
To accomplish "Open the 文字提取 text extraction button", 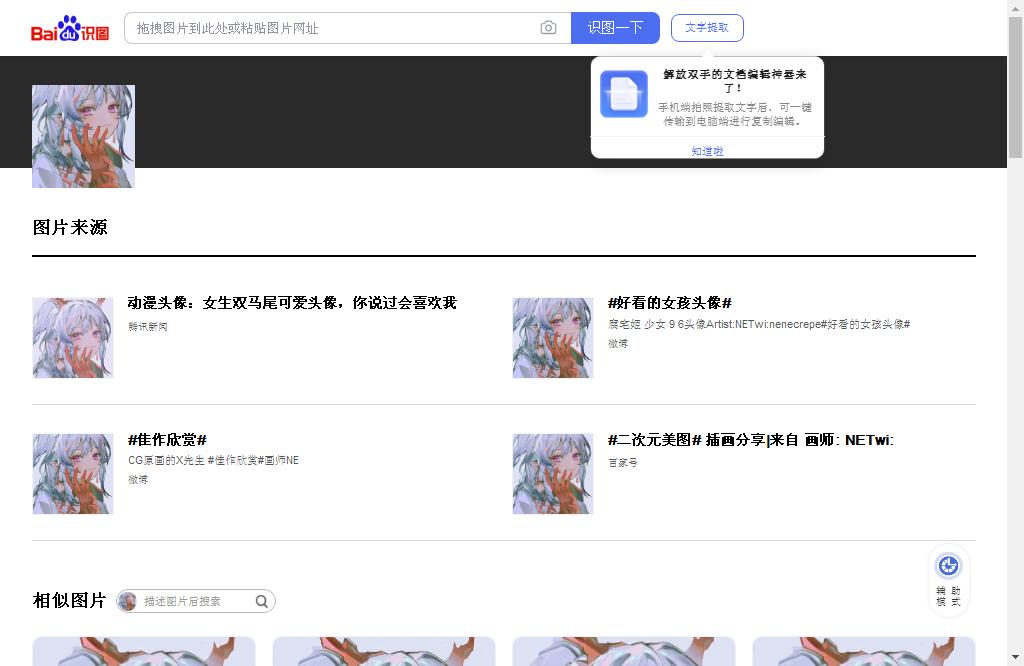I will coord(707,27).
